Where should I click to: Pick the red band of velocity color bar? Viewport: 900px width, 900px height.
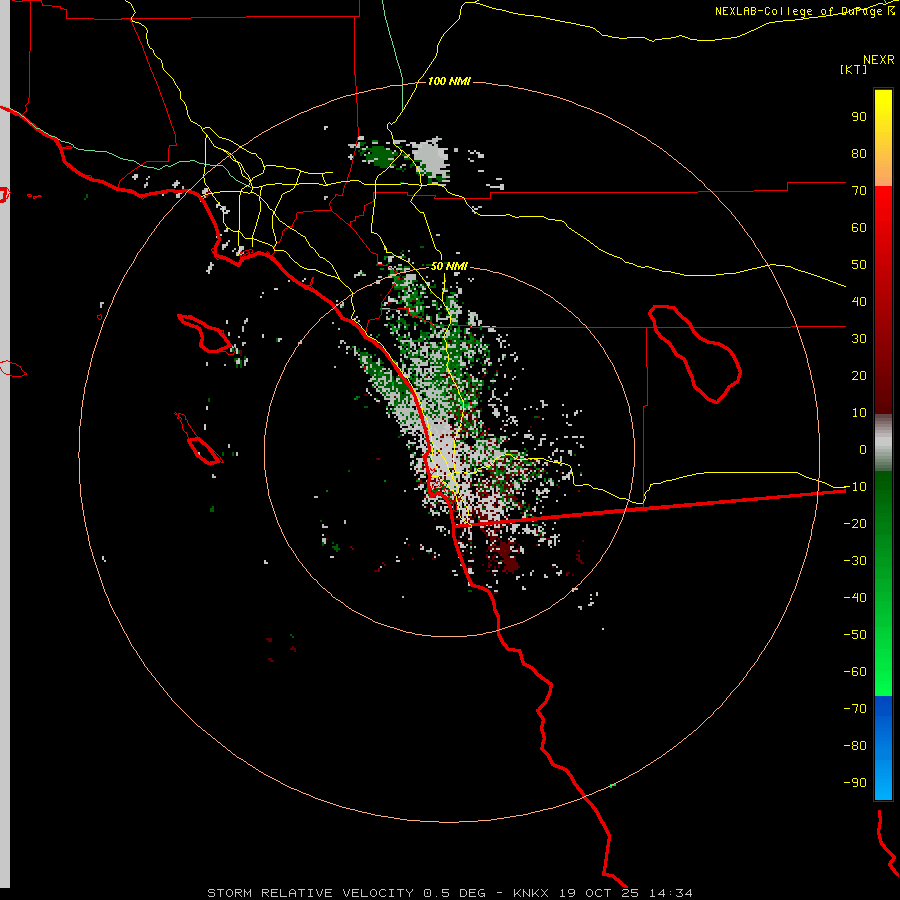tap(883, 300)
